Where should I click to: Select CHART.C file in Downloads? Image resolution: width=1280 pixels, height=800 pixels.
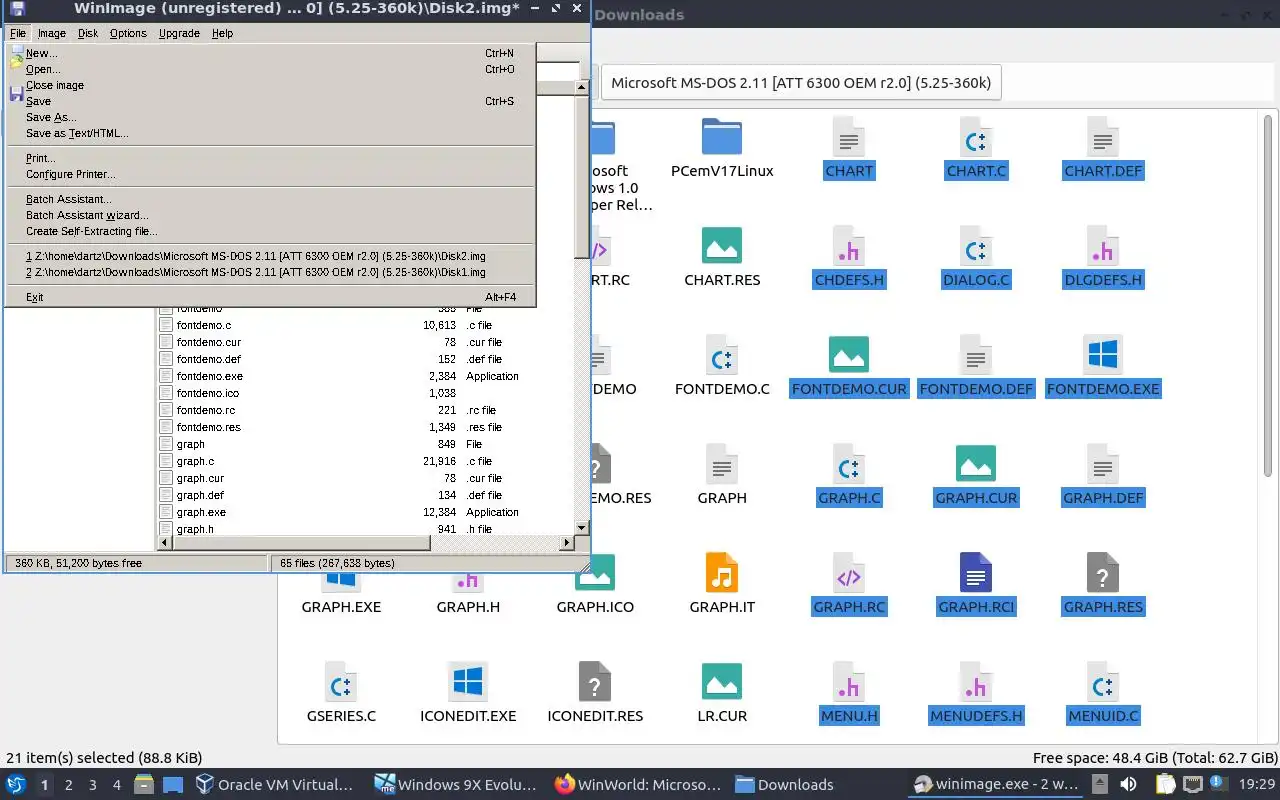point(976,149)
